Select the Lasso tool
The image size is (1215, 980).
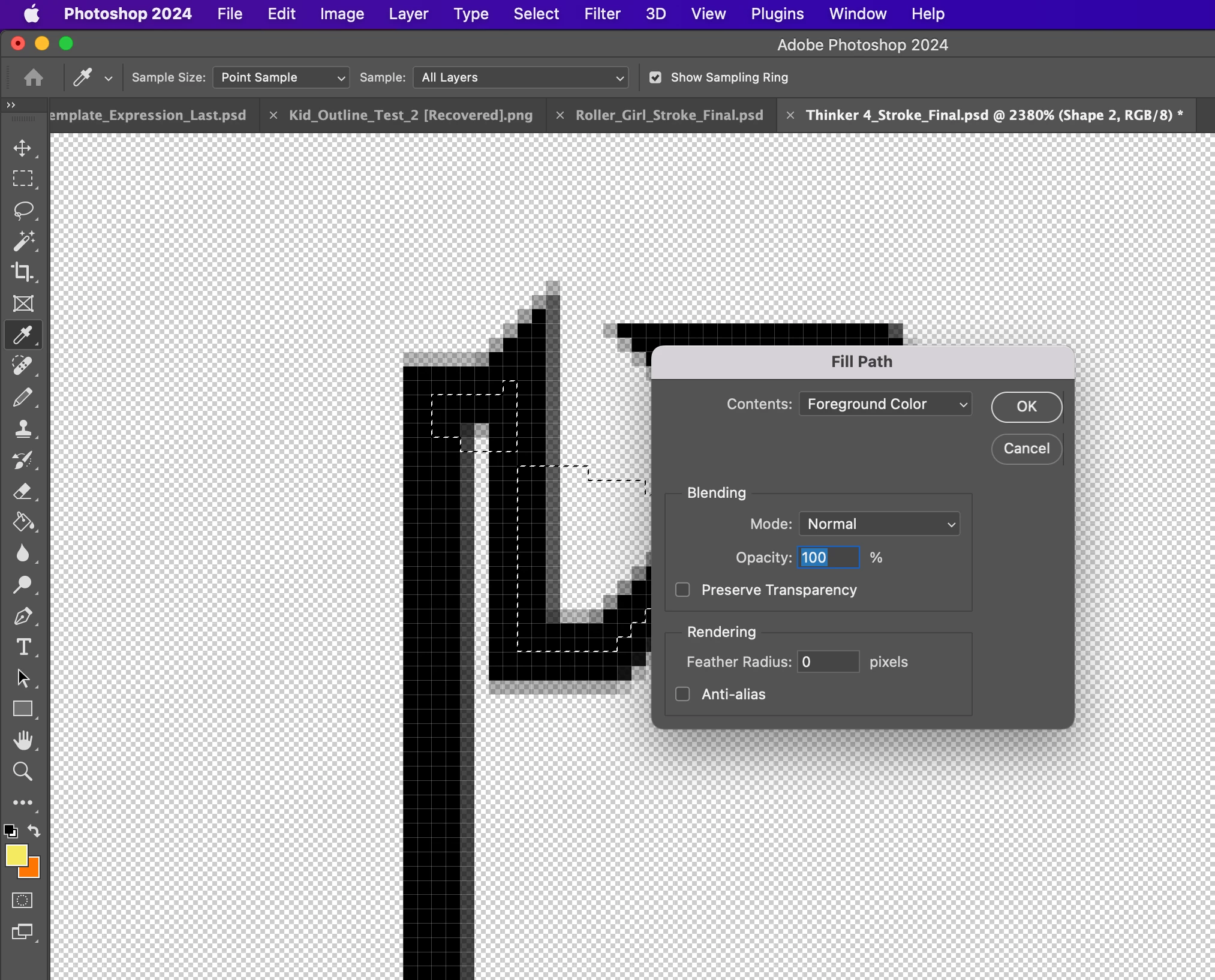23,211
